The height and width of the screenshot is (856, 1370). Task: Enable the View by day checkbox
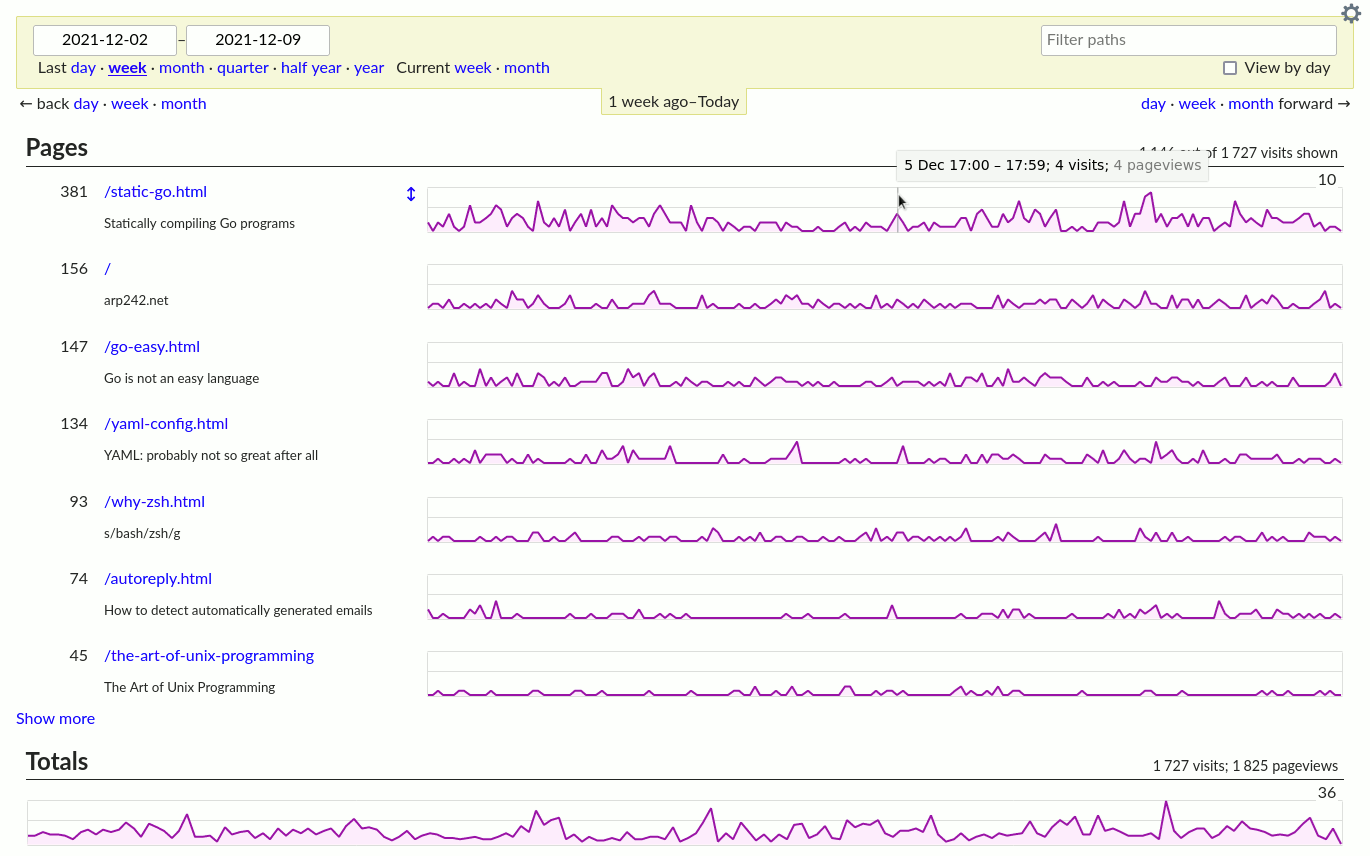click(x=1229, y=67)
